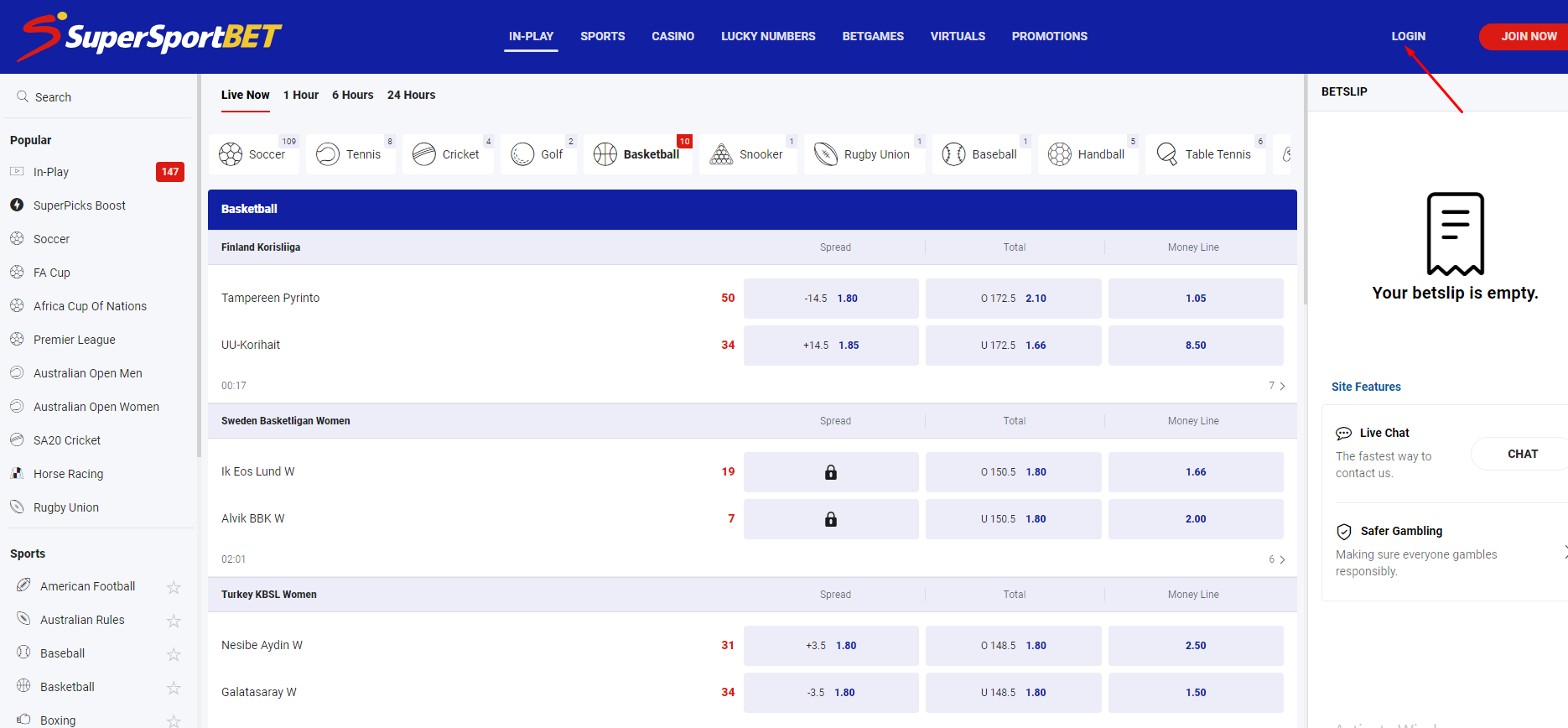The width and height of the screenshot is (1568, 728).
Task: Click the JOIN NOW button
Action: 1524,36
